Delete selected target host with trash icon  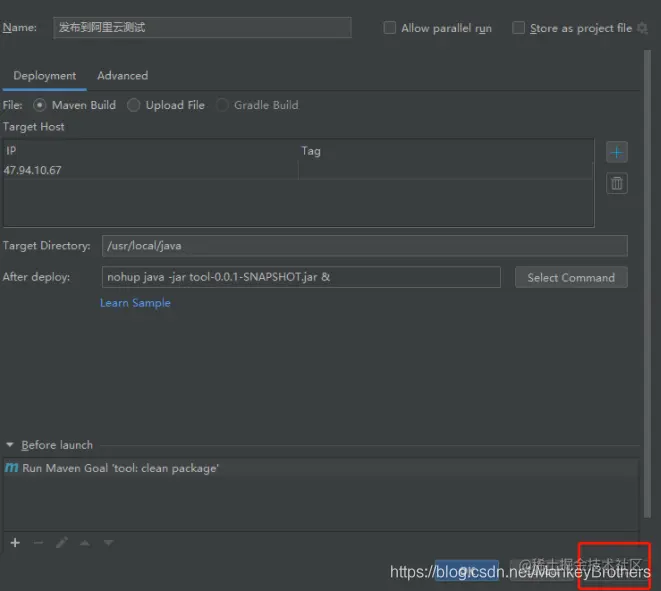[x=616, y=183]
